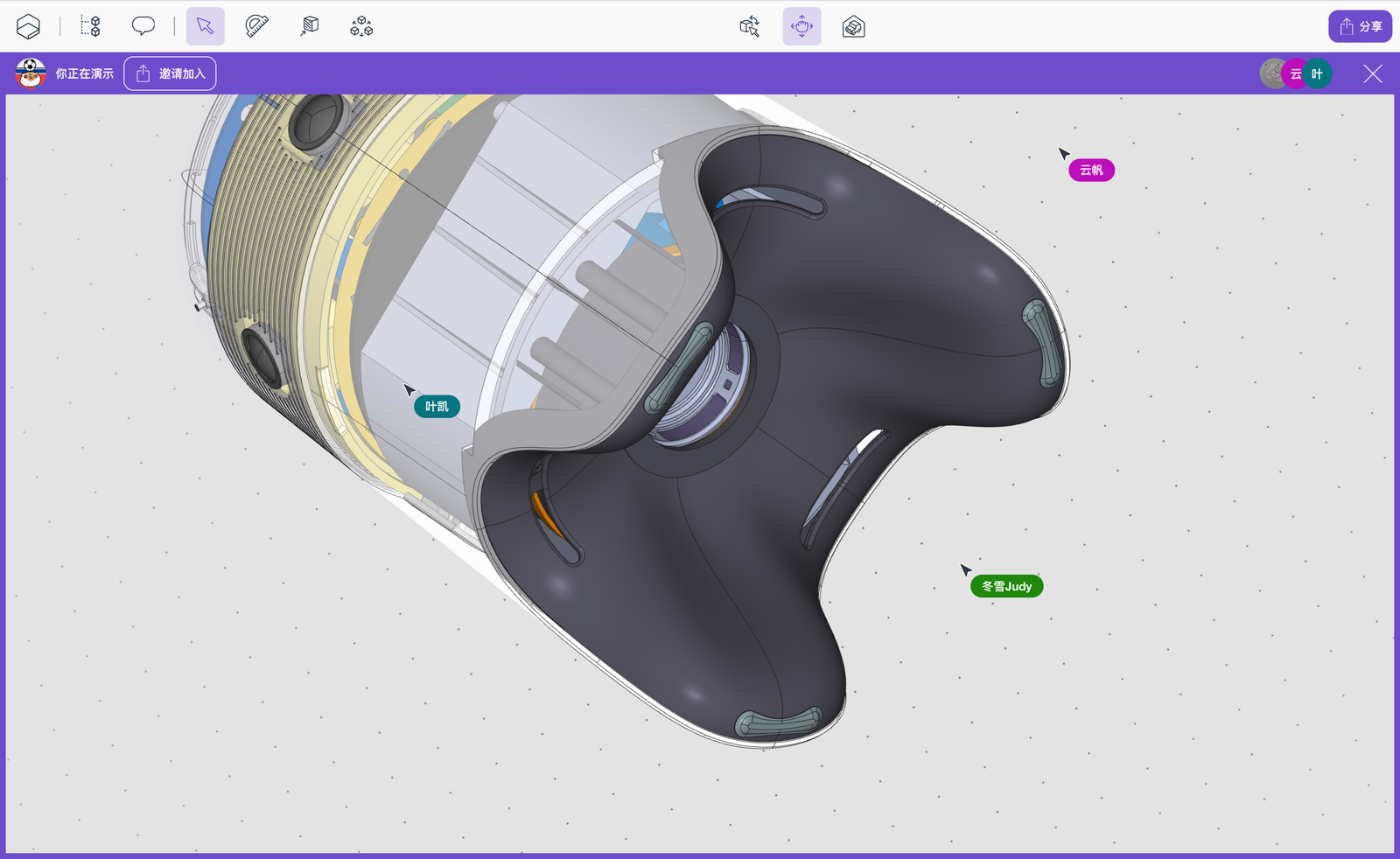Click the home view cube icon
The image size is (1400, 859).
853,27
